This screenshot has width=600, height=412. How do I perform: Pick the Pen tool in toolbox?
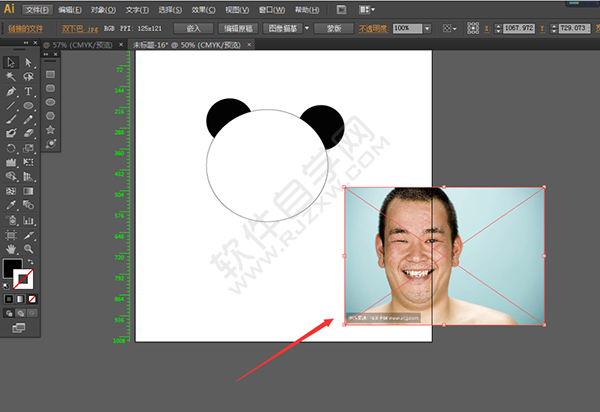click(11, 91)
